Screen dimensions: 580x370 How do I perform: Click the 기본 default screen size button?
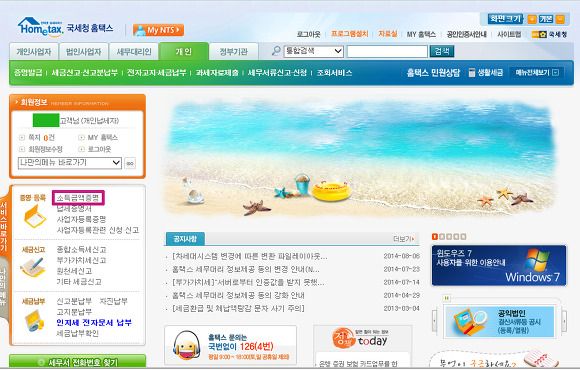546,18
